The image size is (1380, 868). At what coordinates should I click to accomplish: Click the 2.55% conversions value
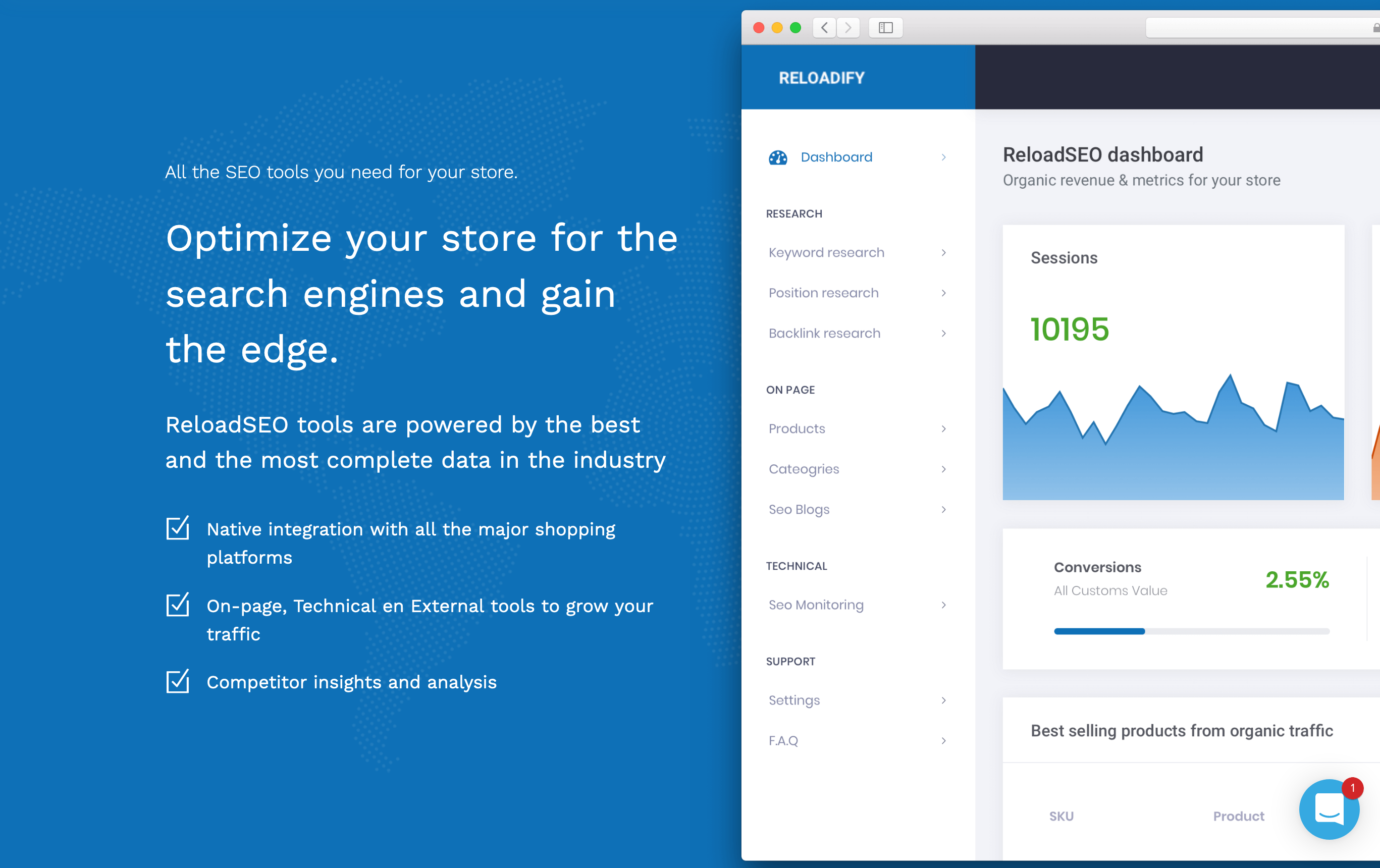coord(1297,580)
